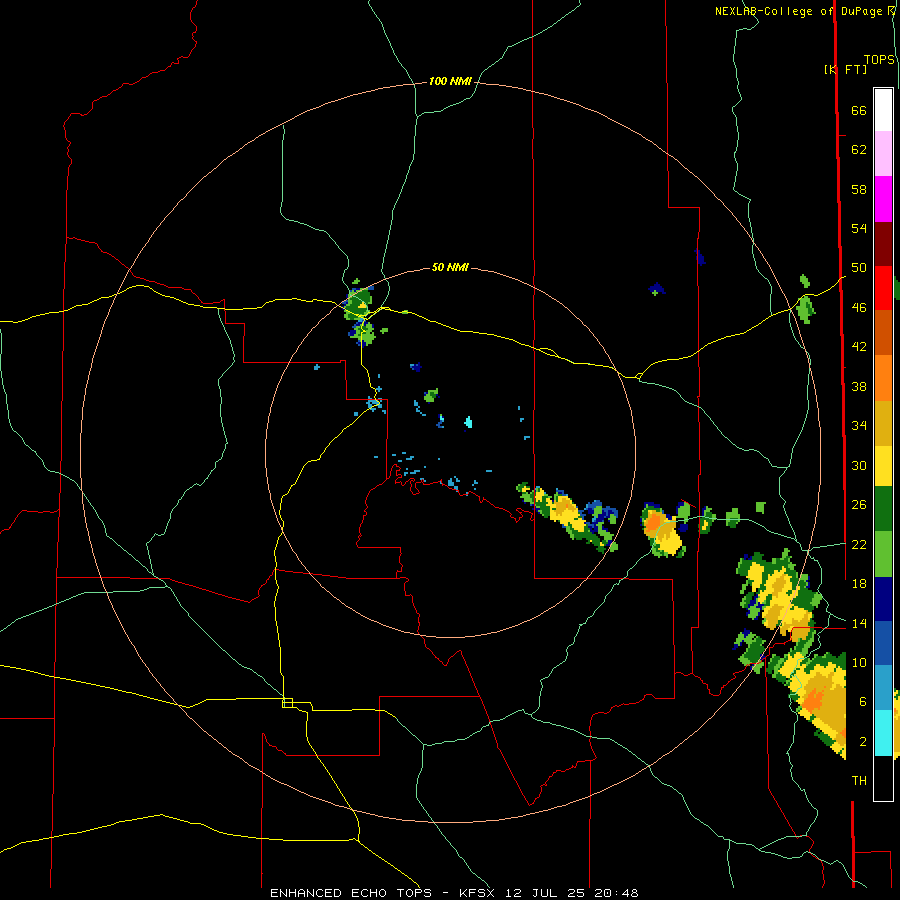Click the 14 value on the legend
This screenshot has width=900, height=900.
859,623
